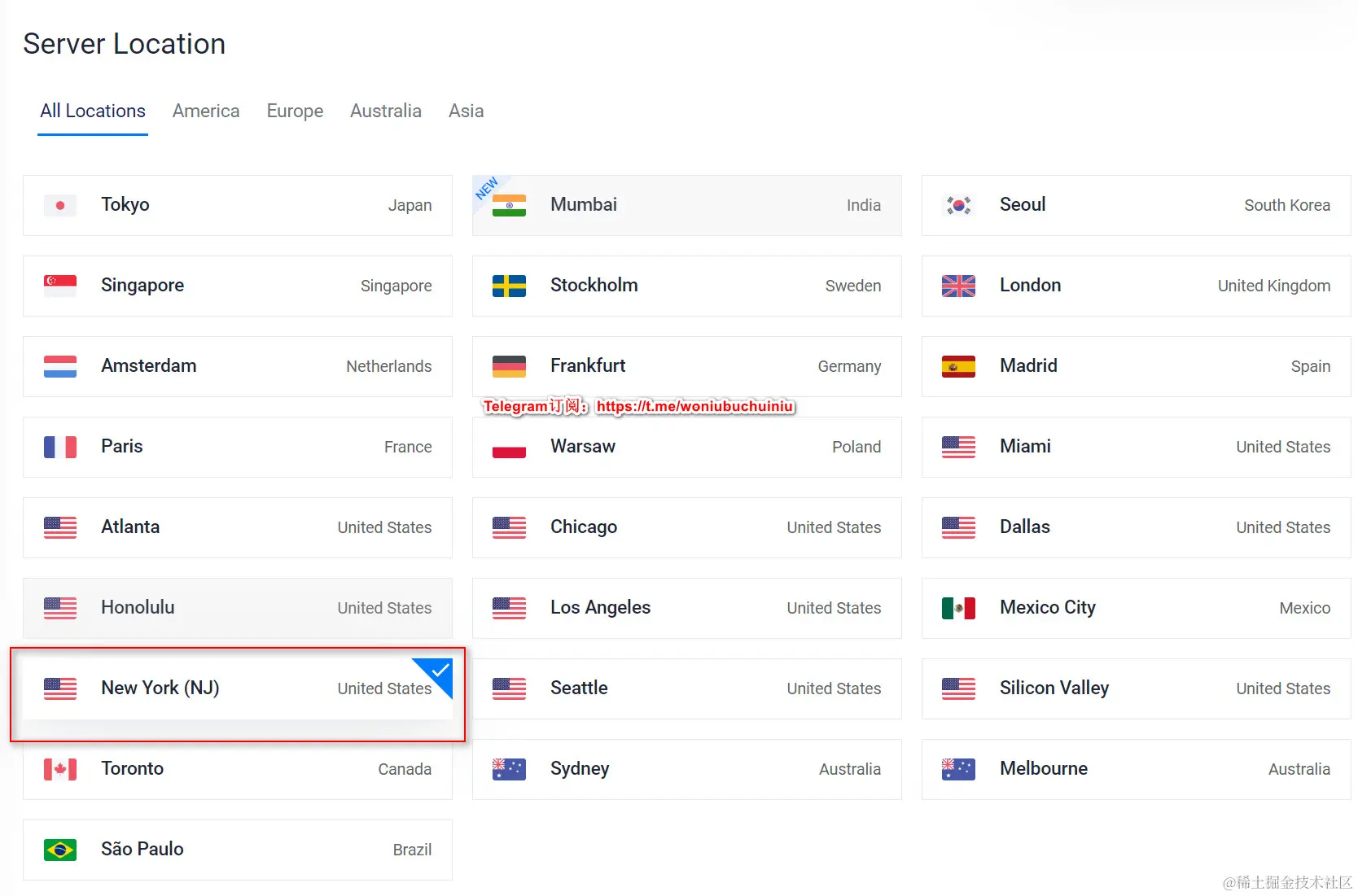Click the Australia flag for Melbourne
Viewport: 1358px width, 896px height.
[x=959, y=769]
